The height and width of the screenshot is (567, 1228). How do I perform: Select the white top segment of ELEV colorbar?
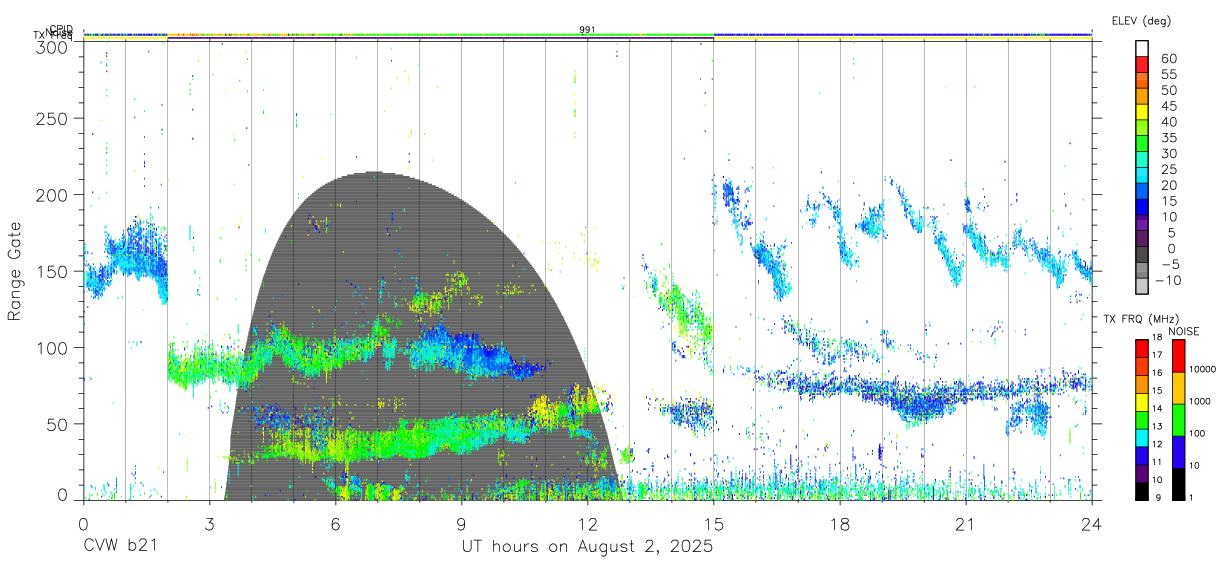[1142, 49]
